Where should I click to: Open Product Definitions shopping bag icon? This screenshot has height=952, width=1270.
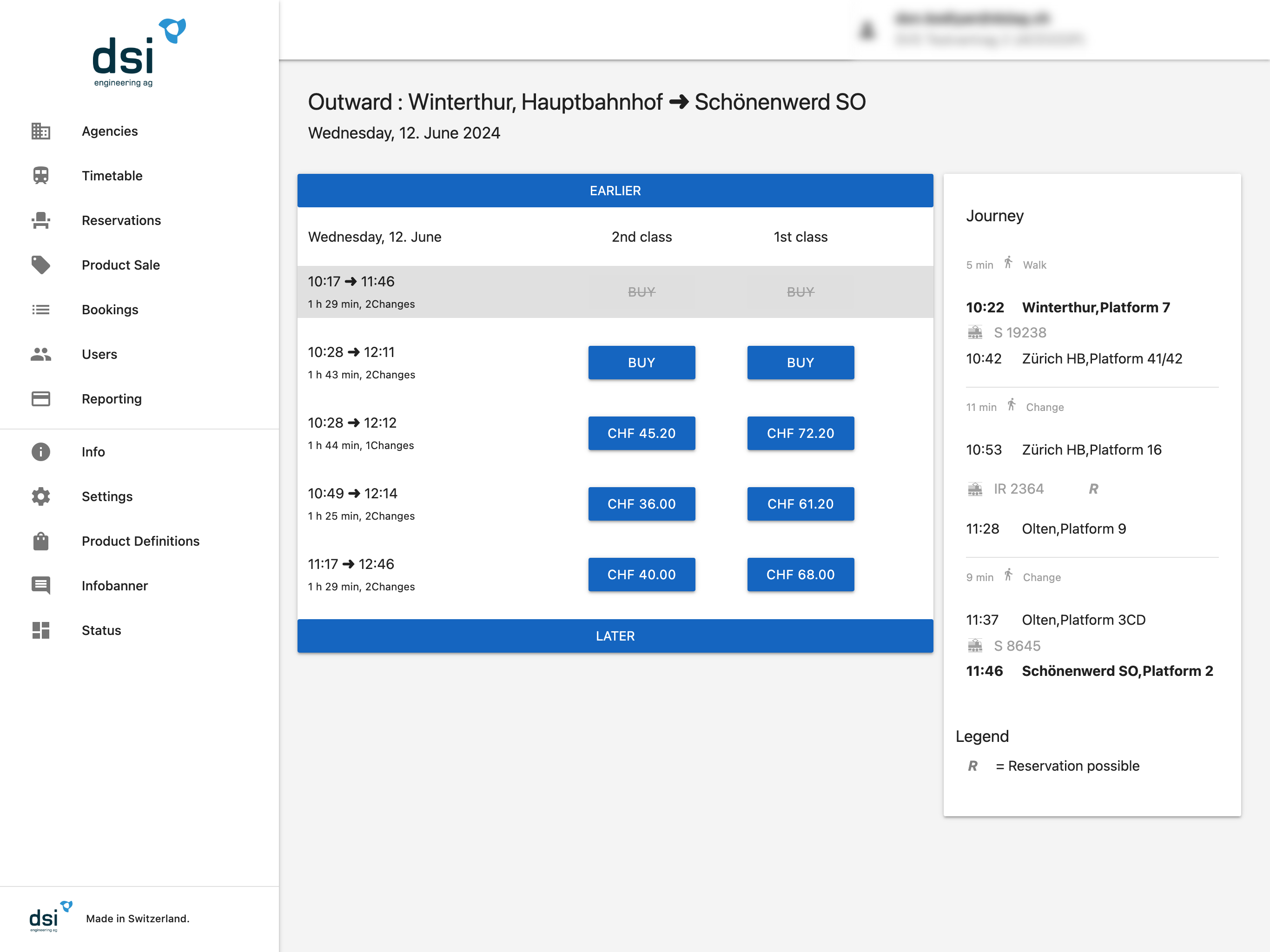(x=40, y=541)
